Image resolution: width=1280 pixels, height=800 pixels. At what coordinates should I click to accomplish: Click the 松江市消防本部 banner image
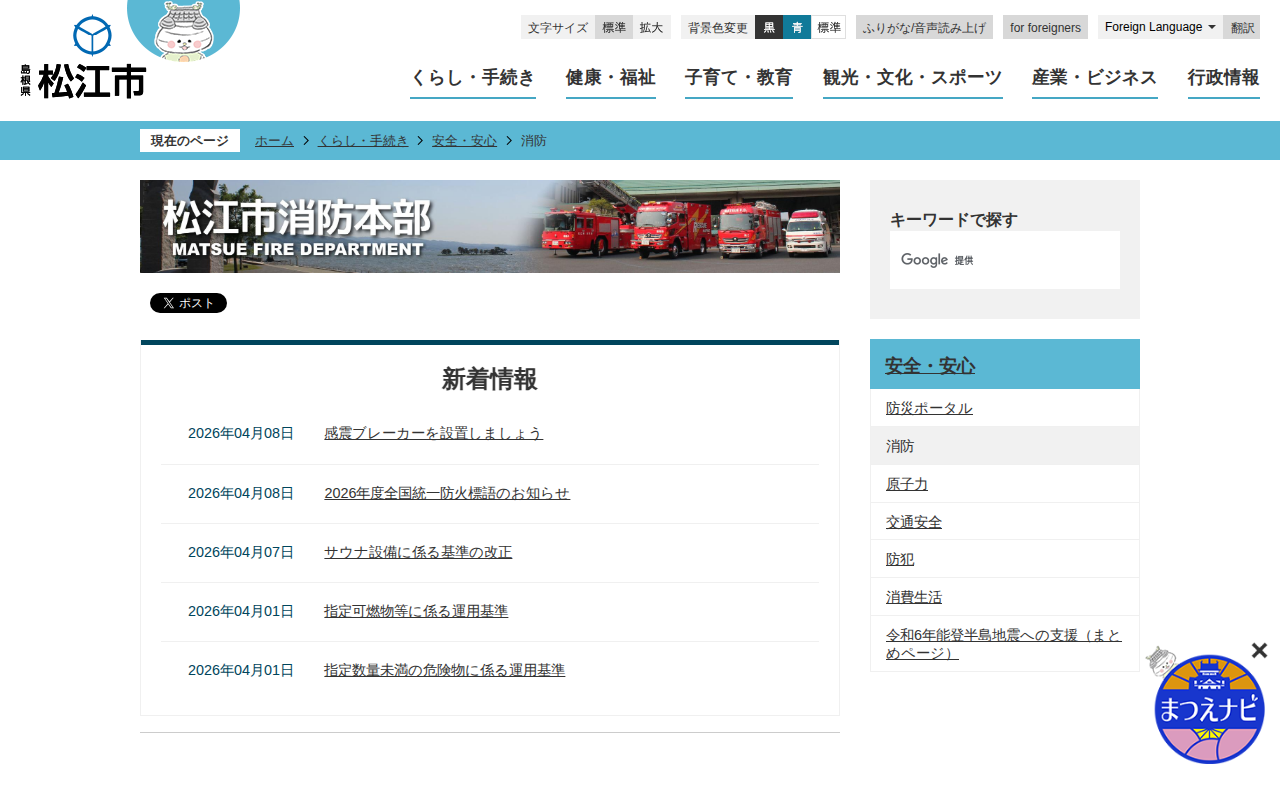490,227
